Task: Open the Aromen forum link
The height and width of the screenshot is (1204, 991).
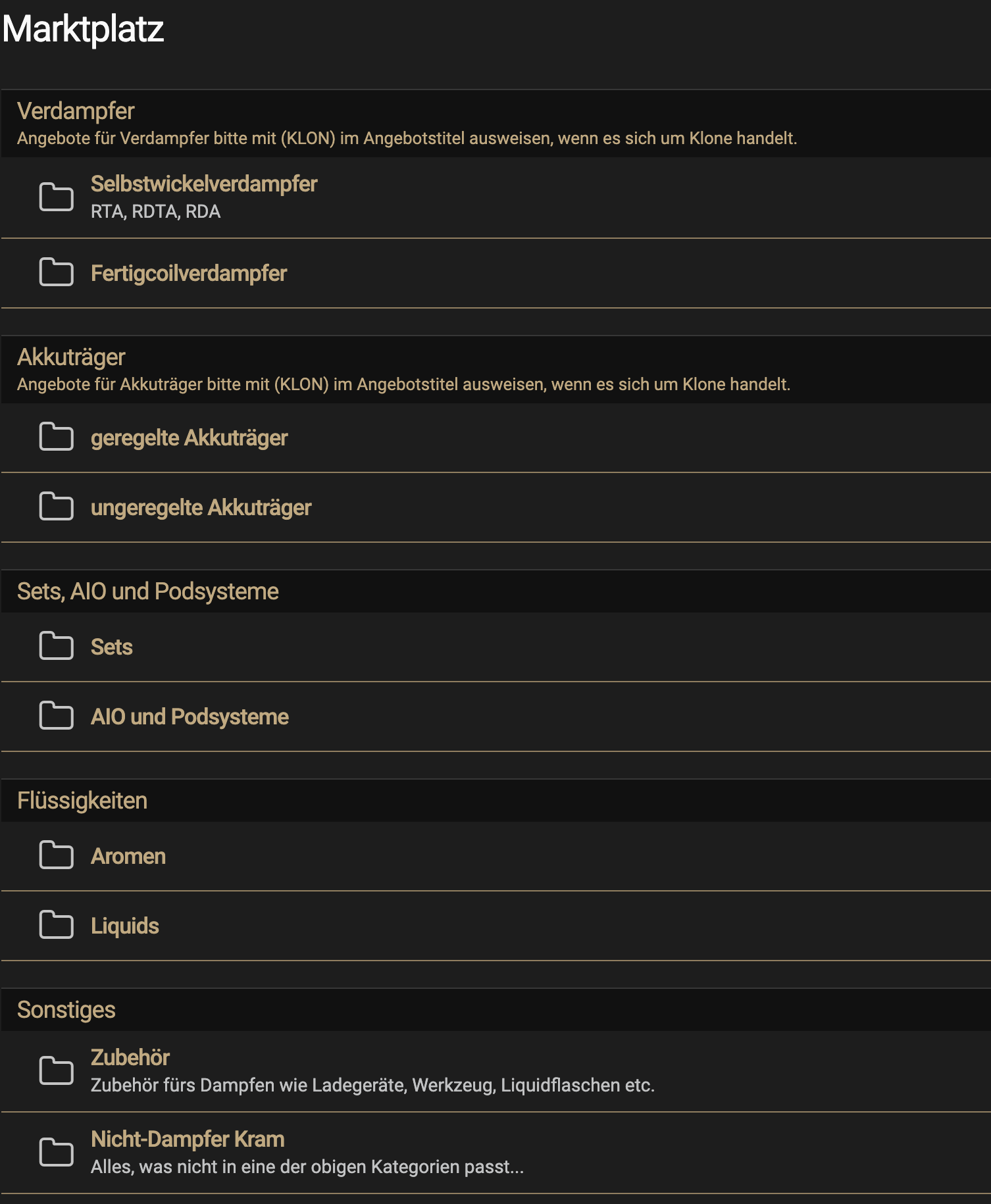Action: point(128,857)
